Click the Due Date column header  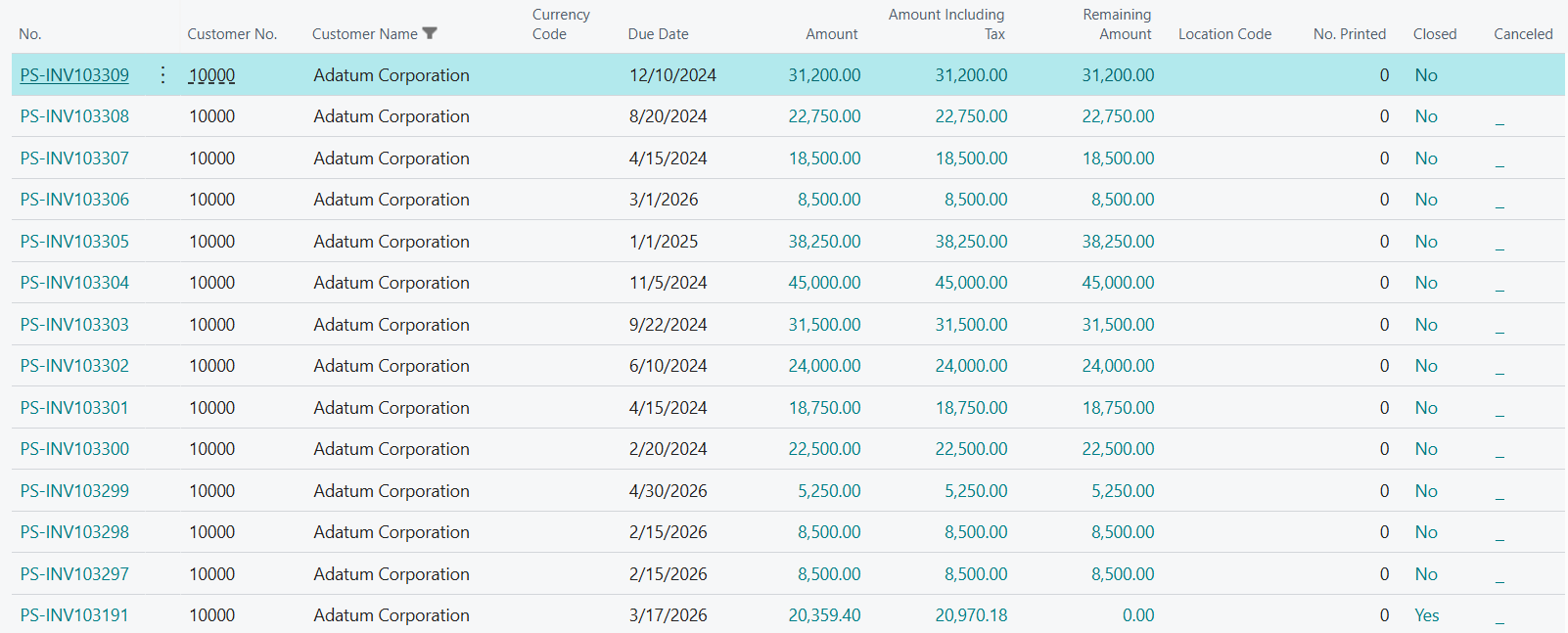658,34
